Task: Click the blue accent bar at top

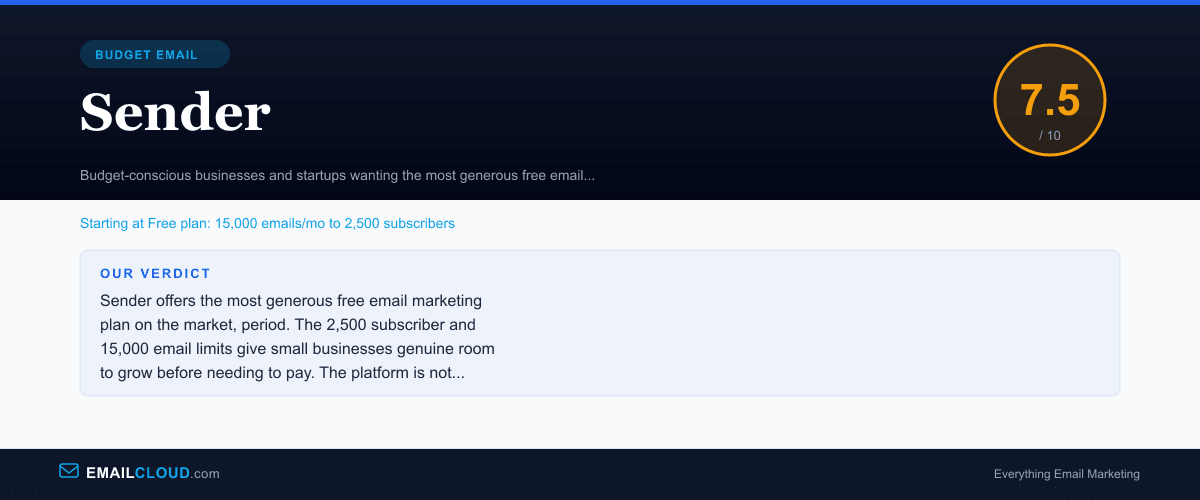Action: (600, 2)
